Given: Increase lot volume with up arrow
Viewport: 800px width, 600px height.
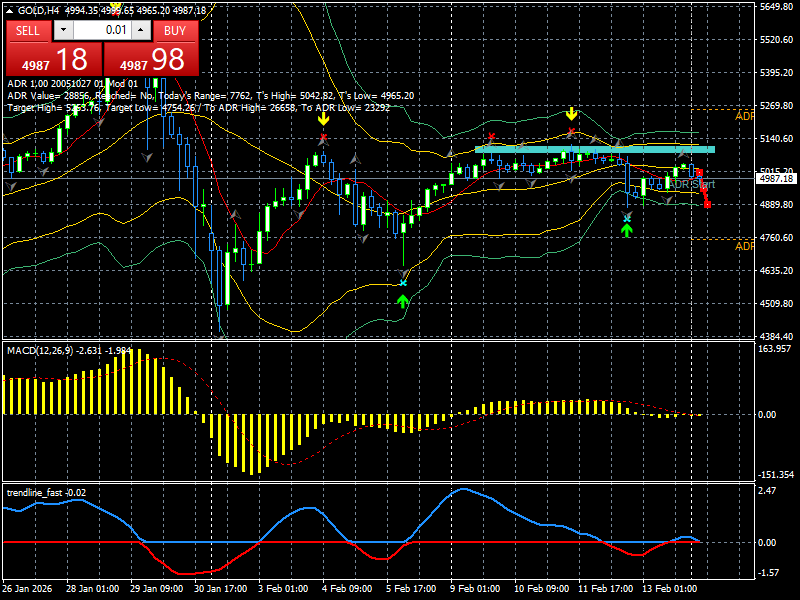Looking at the screenshot, I should tap(141, 30).
